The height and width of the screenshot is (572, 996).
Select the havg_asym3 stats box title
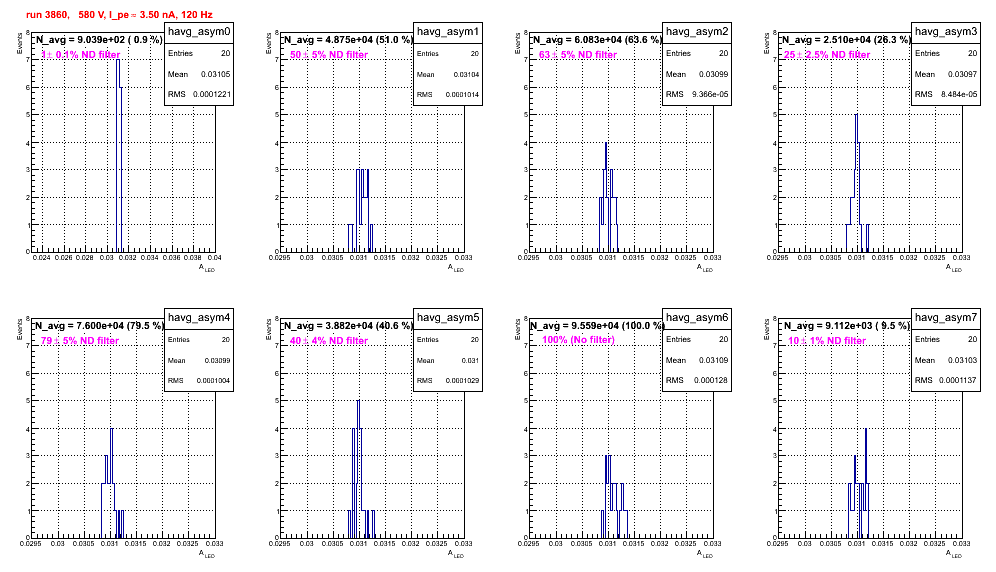pyautogui.click(x=946, y=31)
